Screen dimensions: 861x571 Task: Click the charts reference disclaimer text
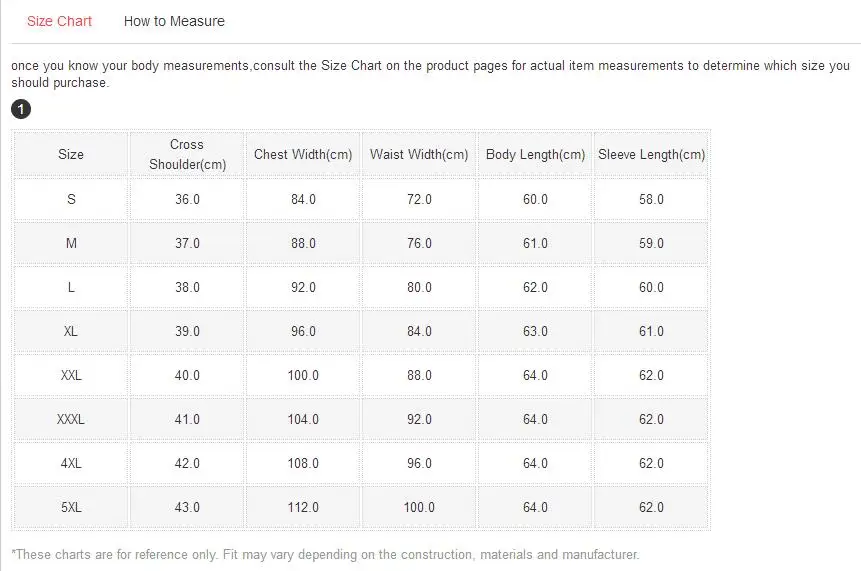coord(325,554)
